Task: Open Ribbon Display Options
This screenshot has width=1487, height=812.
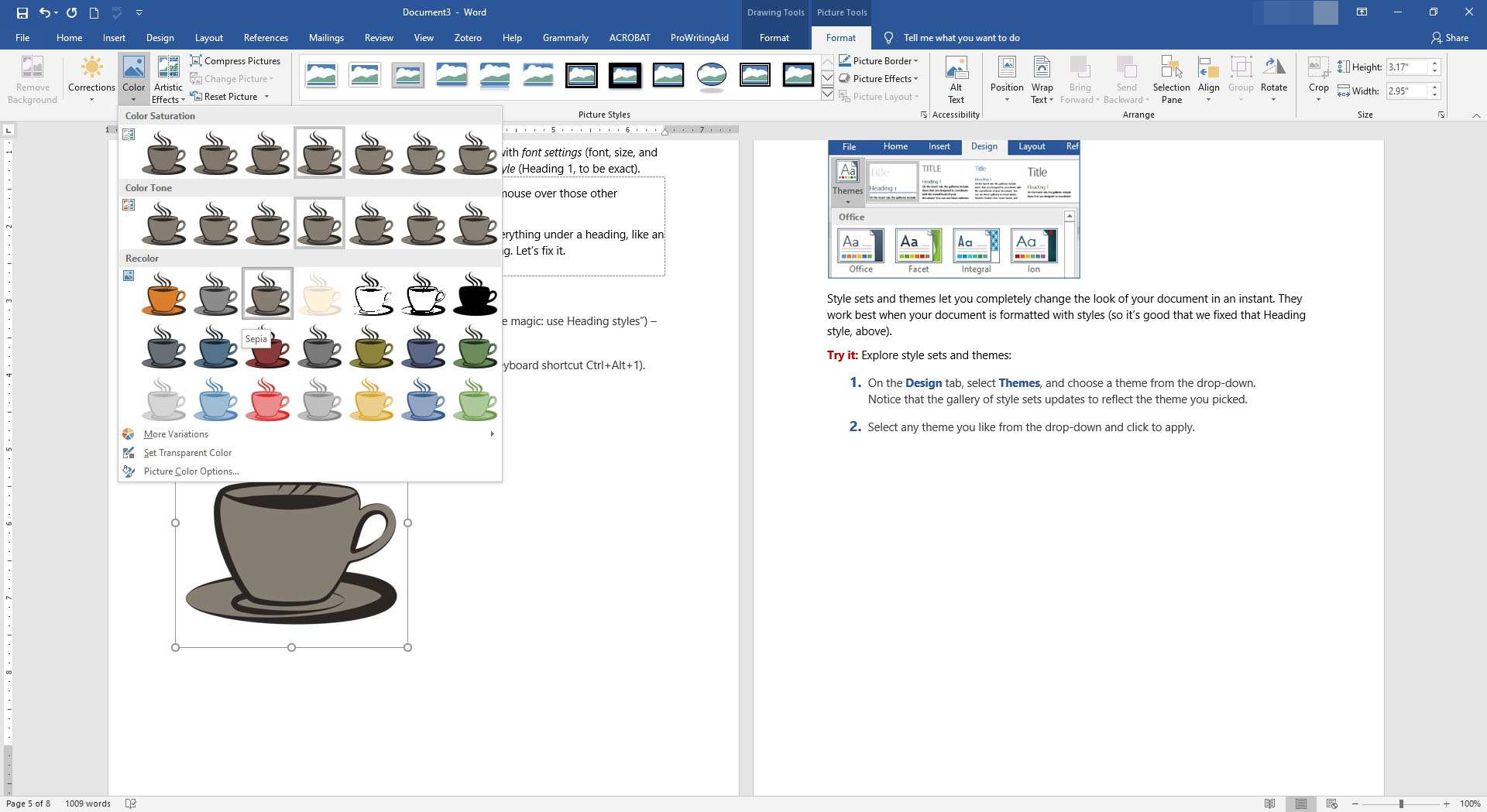Action: pos(1362,12)
